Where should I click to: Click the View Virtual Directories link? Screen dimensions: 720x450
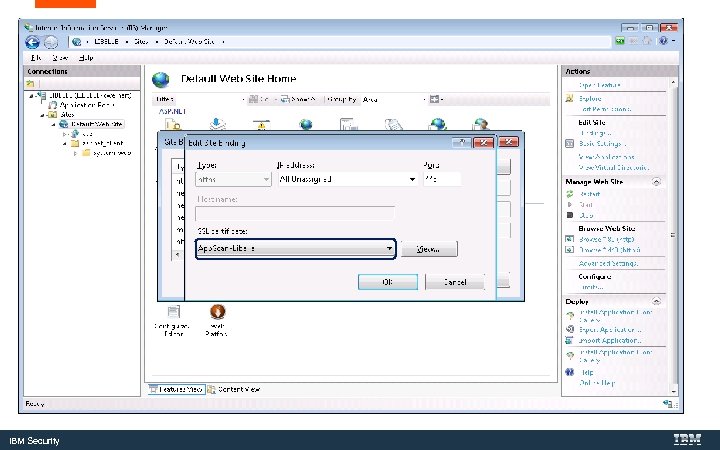tap(614, 168)
